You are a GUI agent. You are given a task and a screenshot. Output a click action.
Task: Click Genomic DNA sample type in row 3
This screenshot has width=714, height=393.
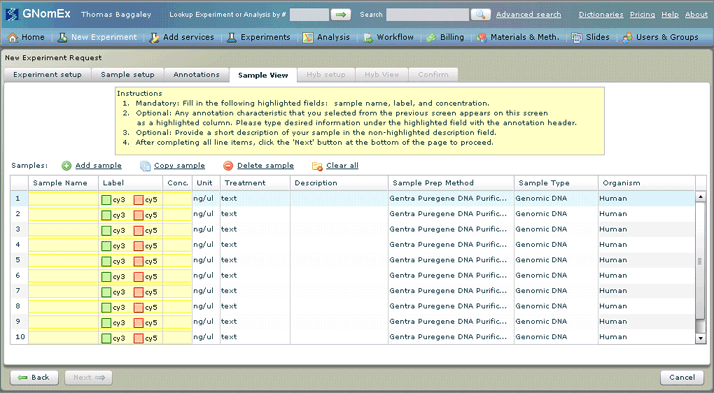pyautogui.click(x=556, y=229)
